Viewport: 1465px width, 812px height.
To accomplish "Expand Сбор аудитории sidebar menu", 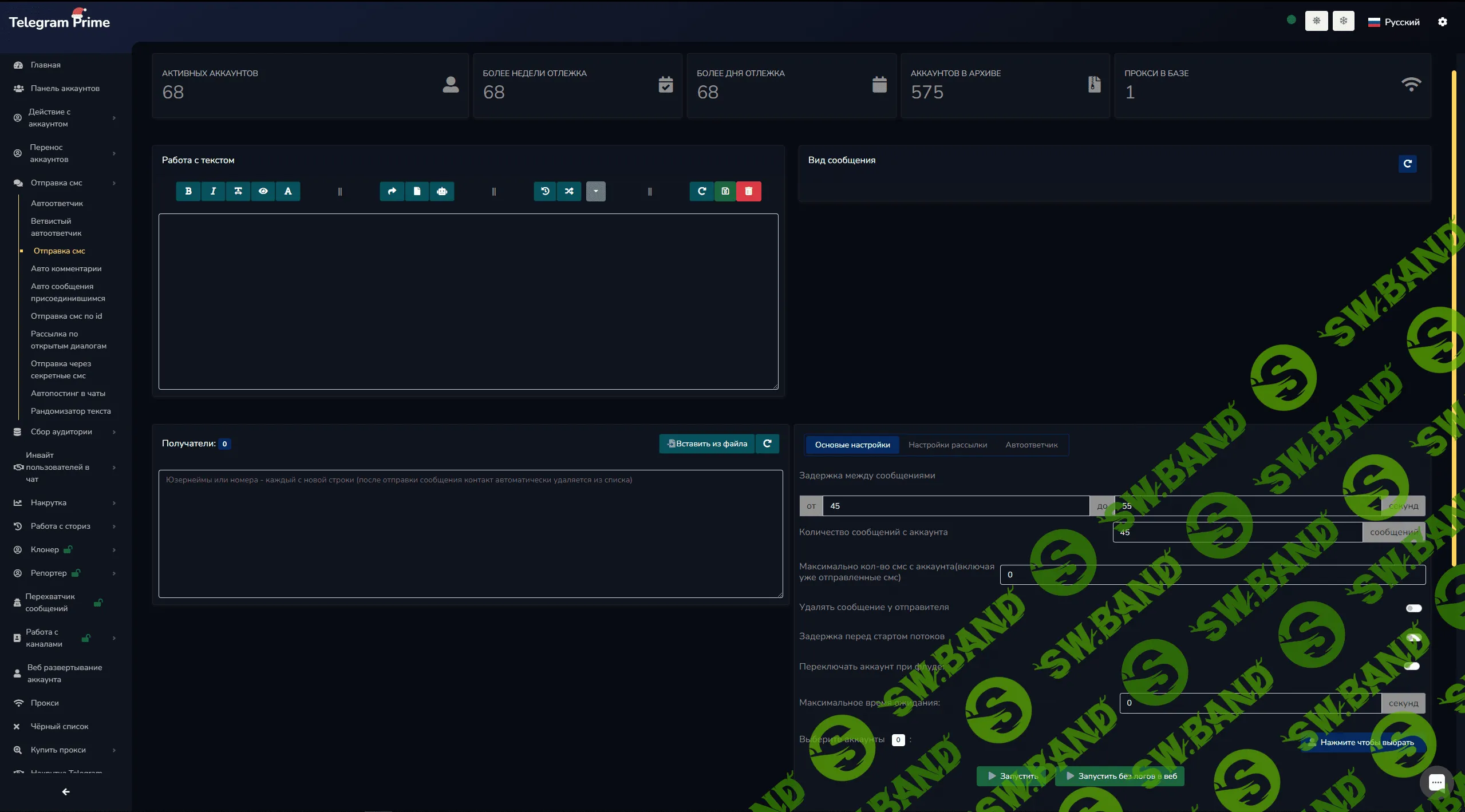I will coord(61,431).
